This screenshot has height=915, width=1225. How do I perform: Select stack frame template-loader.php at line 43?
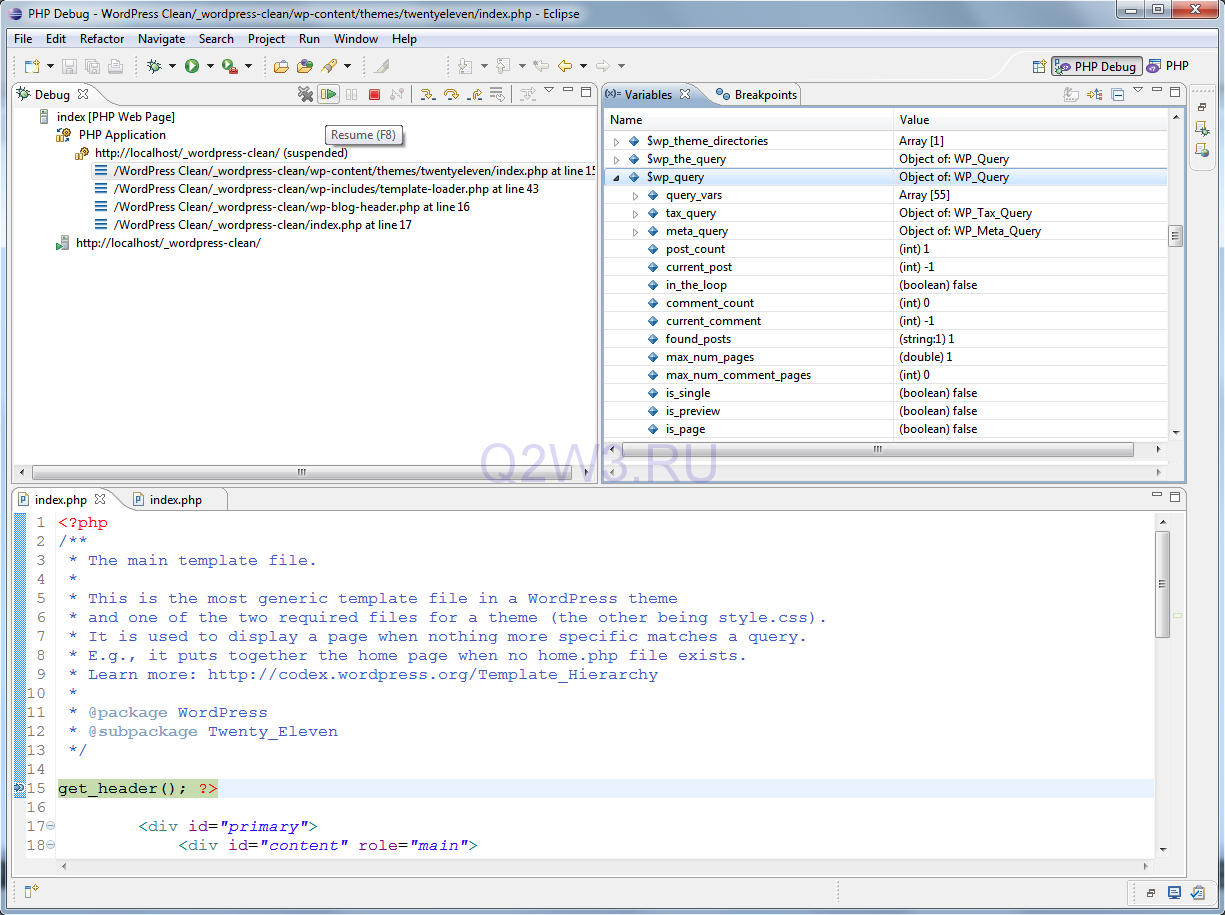click(316, 189)
